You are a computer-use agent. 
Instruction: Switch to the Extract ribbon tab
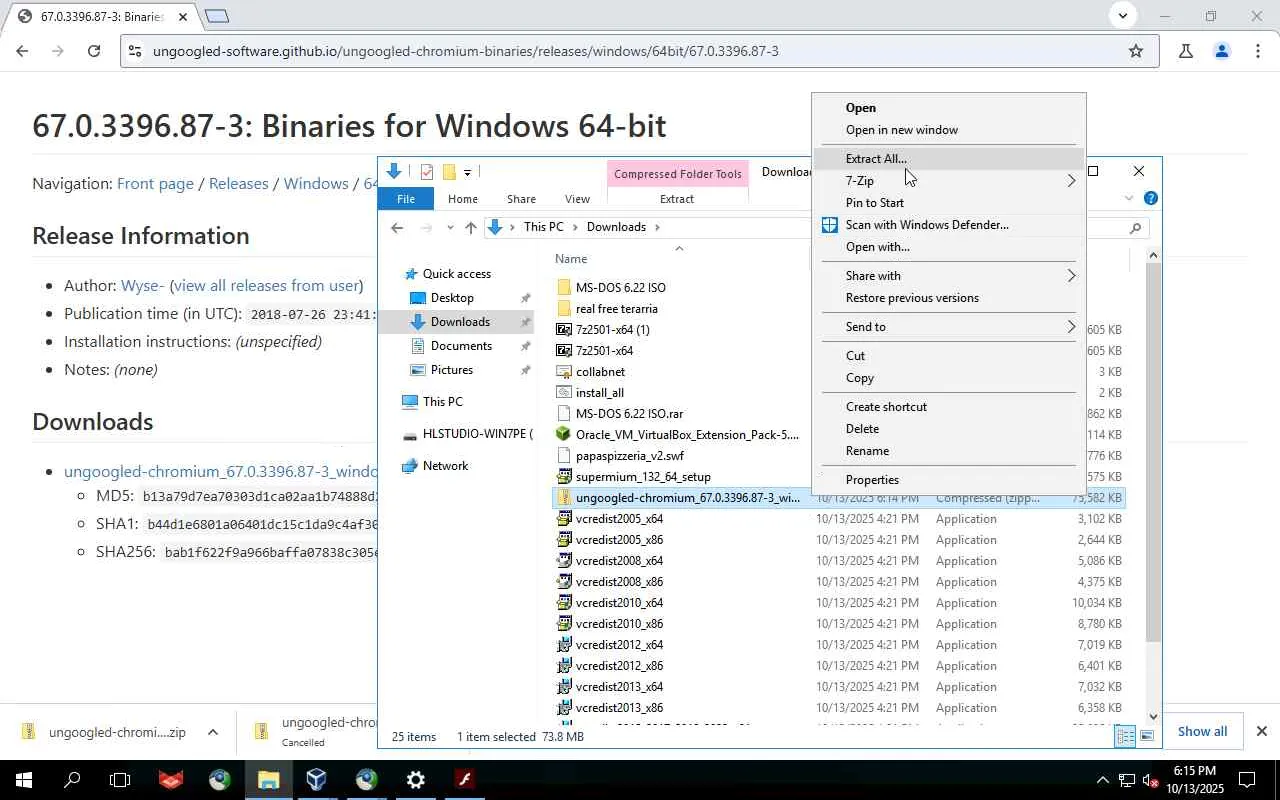677,199
